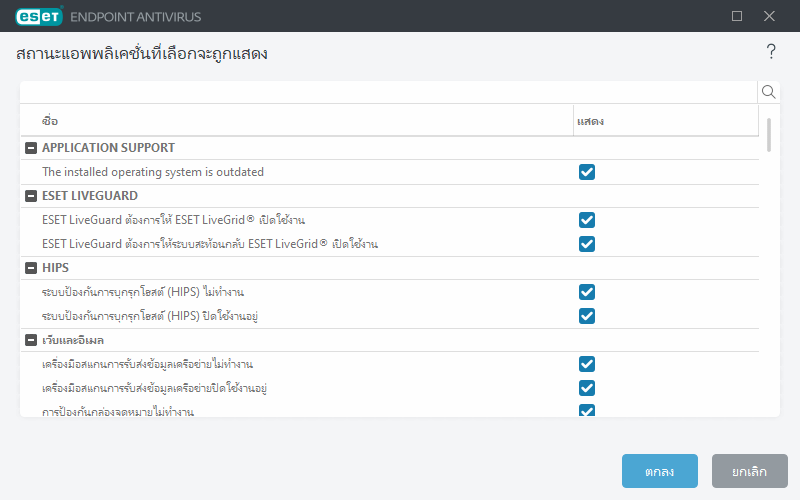Viewport: 800px width, 500px height.
Task: Click the search magnifier icon
Action: (769, 92)
